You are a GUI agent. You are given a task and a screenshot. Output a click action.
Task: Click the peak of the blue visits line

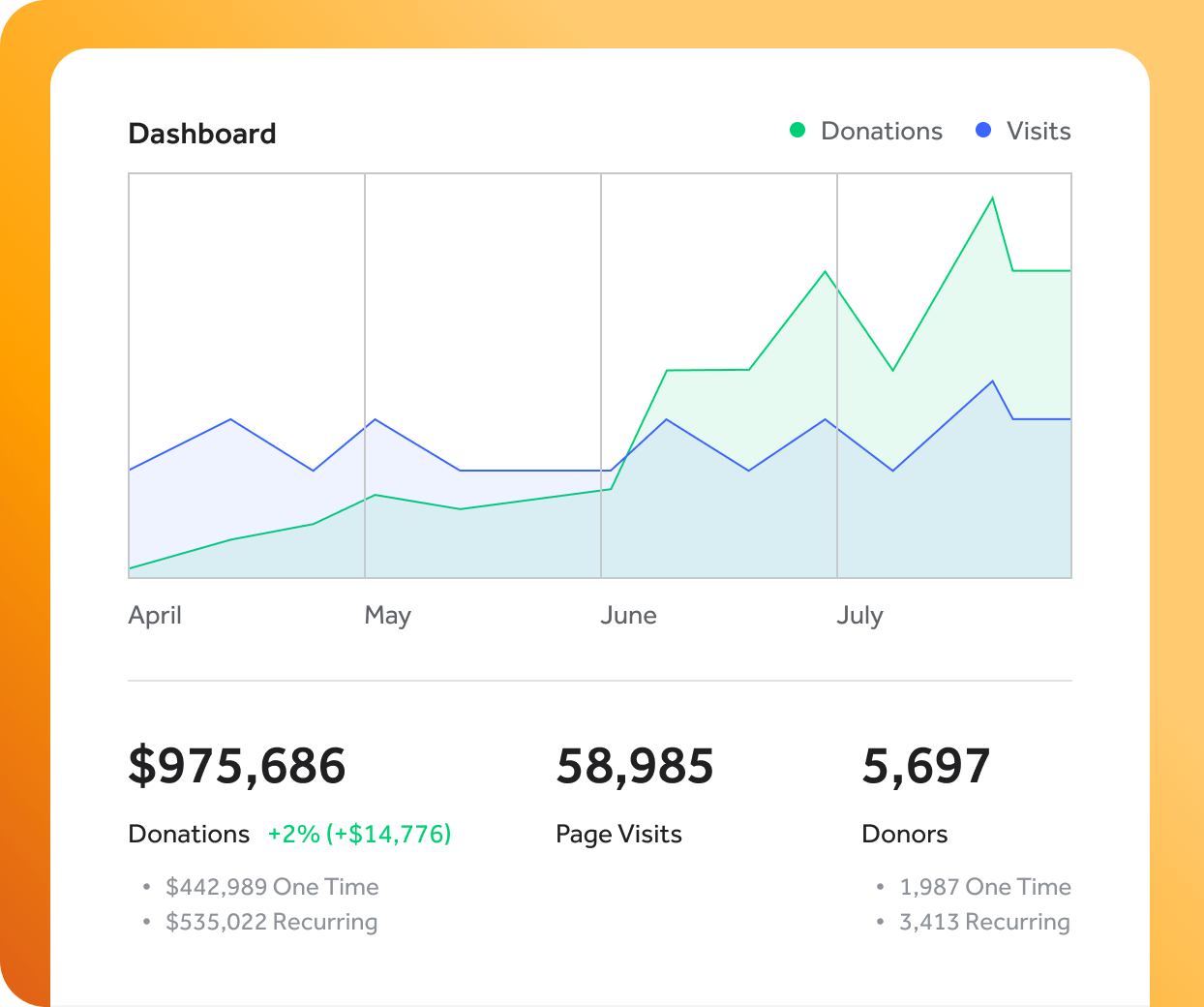click(x=992, y=381)
